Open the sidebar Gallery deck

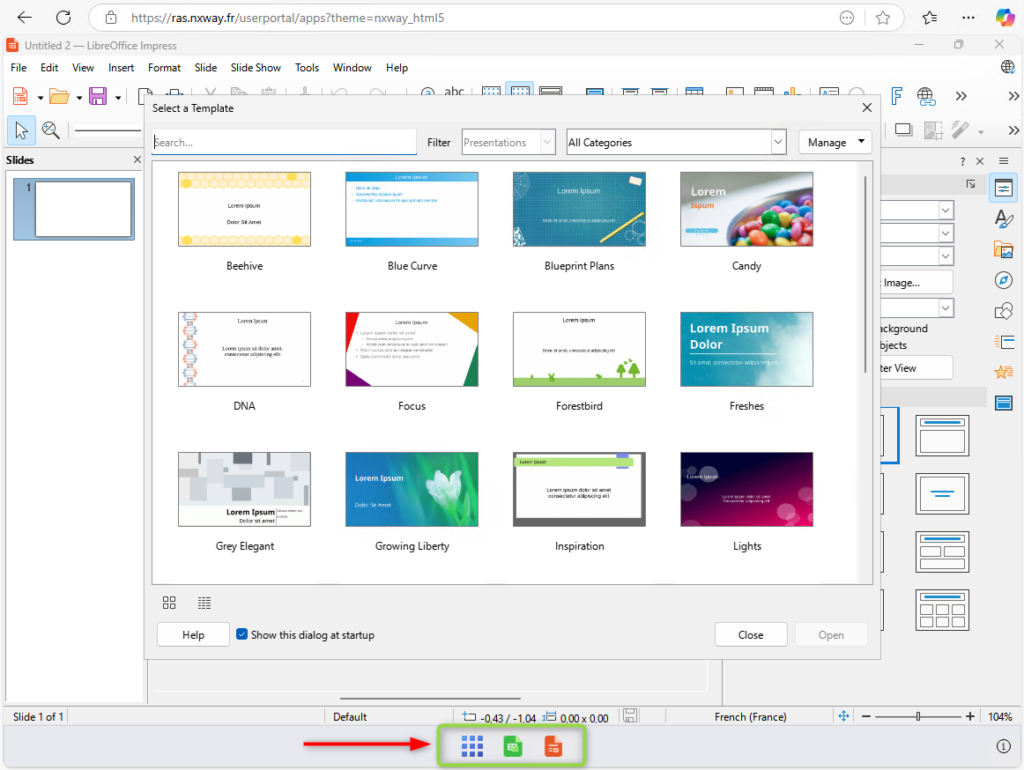[1004, 249]
